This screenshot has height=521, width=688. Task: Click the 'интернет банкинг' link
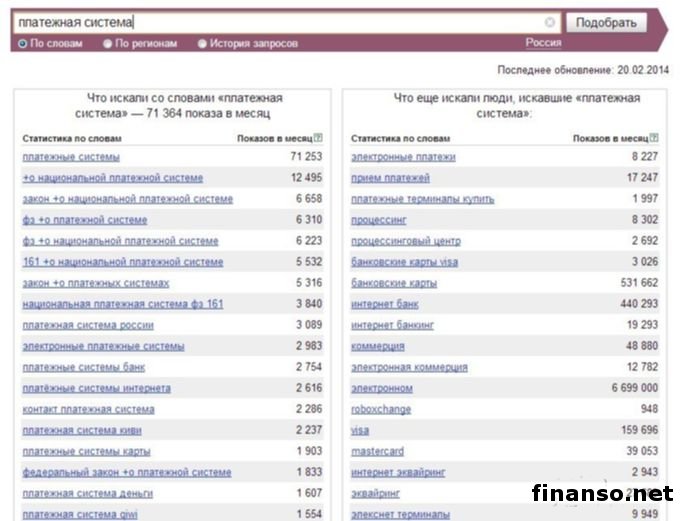click(x=392, y=325)
